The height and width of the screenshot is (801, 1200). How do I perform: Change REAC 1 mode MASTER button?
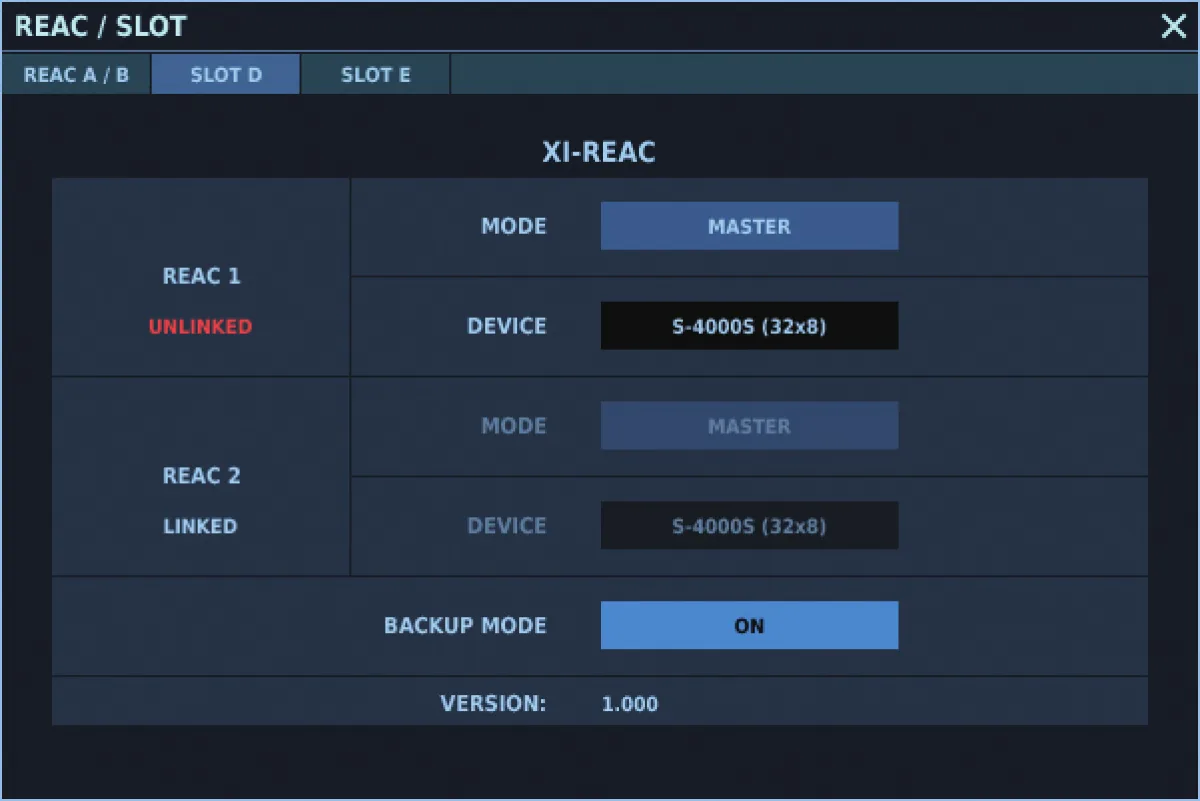749,226
